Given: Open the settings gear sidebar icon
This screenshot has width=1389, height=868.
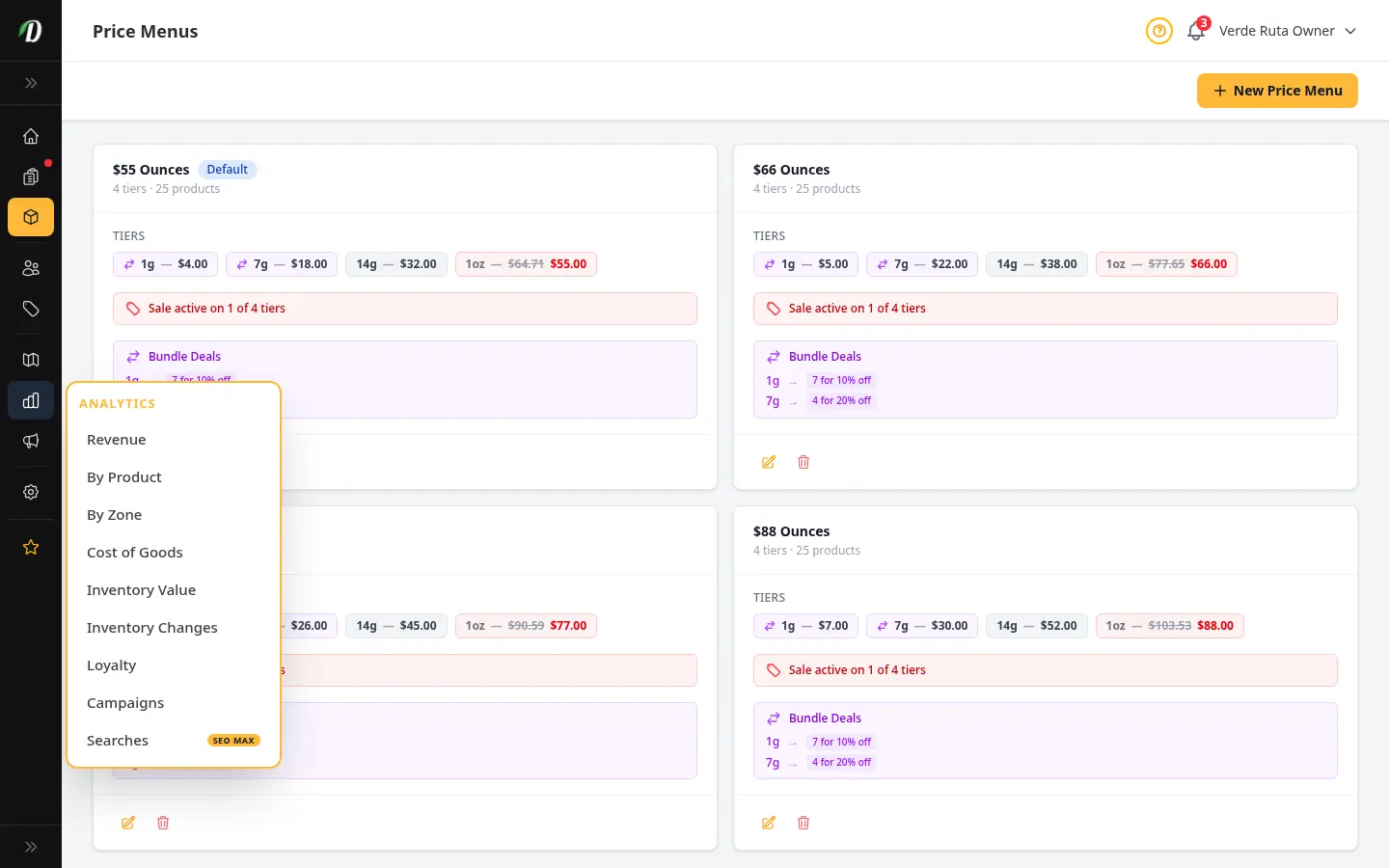Looking at the screenshot, I should point(31,492).
